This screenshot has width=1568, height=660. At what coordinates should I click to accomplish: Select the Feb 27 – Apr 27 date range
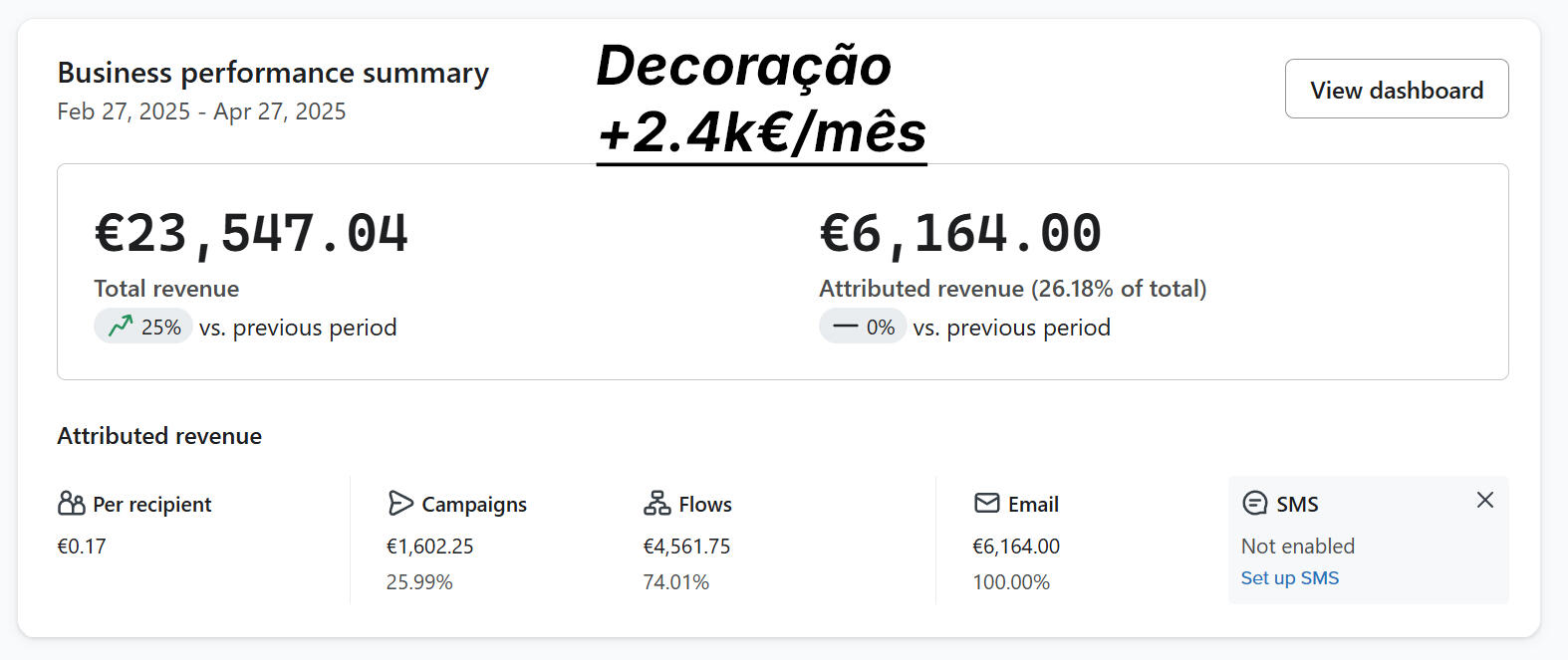[x=201, y=111]
